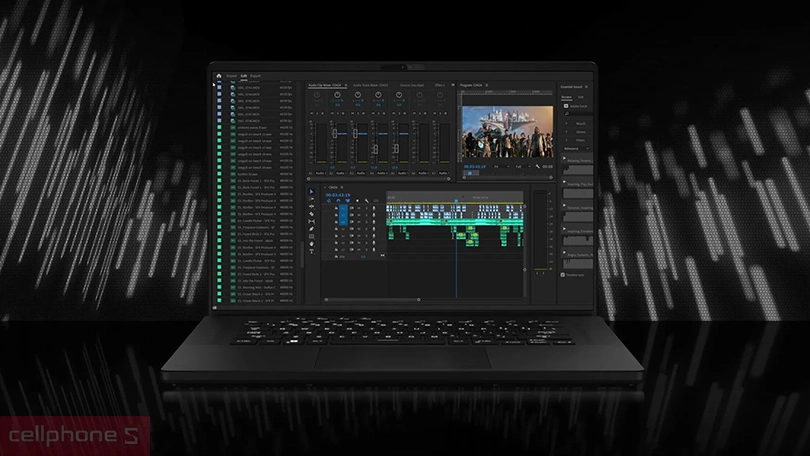Image resolution: width=810 pixels, height=456 pixels.
Task: Click the Audio 3 pan knob
Action: (x=358, y=95)
